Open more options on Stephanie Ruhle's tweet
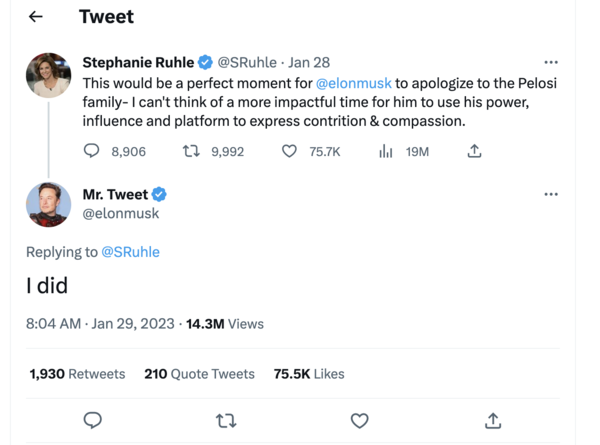Image resolution: width=600 pixels, height=445 pixels. pos(551,62)
